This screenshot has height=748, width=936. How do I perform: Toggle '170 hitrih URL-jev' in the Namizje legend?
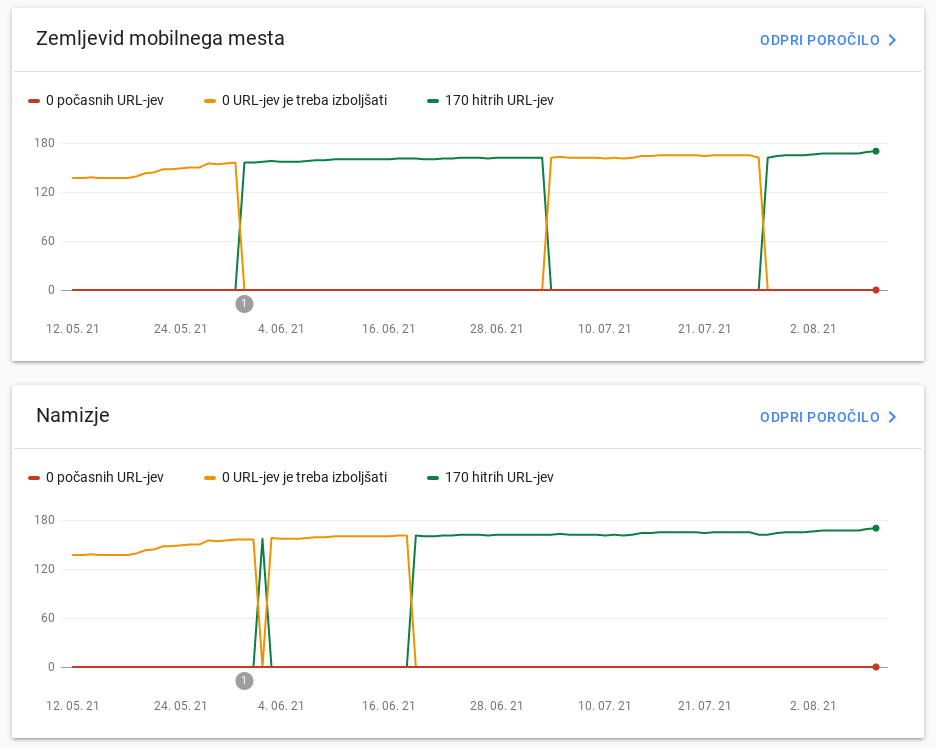pos(499,477)
